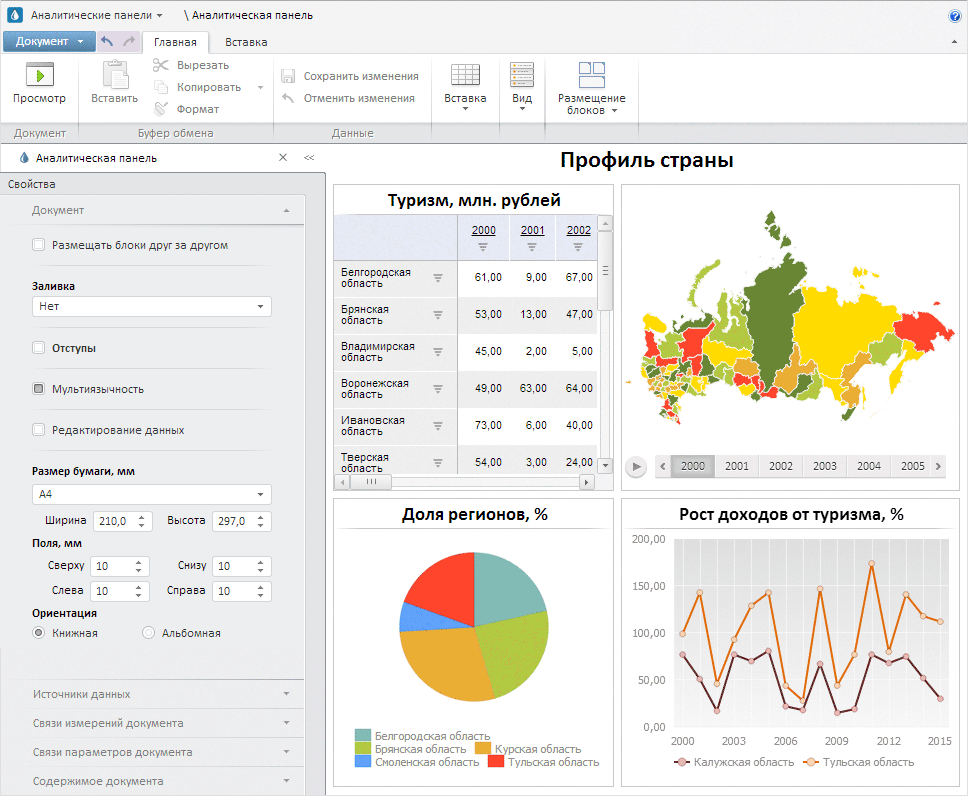Image resolution: width=968 pixels, height=796 pixels.
Task: Select the Альбомная orientation radio button
Action: [x=149, y=633]
